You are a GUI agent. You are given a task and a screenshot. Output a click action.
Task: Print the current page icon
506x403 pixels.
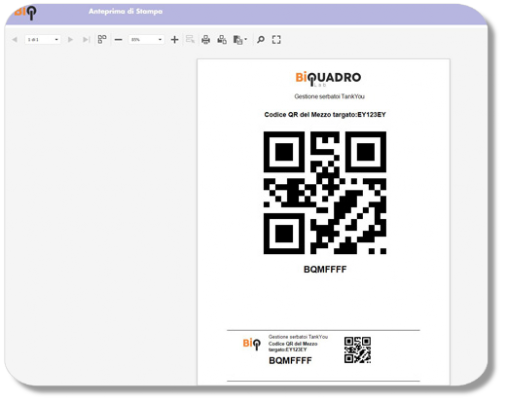point(222,40)
